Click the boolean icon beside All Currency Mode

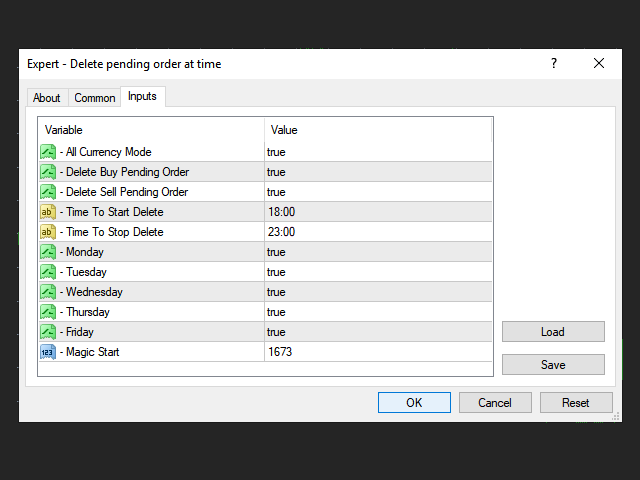point(48,152)
